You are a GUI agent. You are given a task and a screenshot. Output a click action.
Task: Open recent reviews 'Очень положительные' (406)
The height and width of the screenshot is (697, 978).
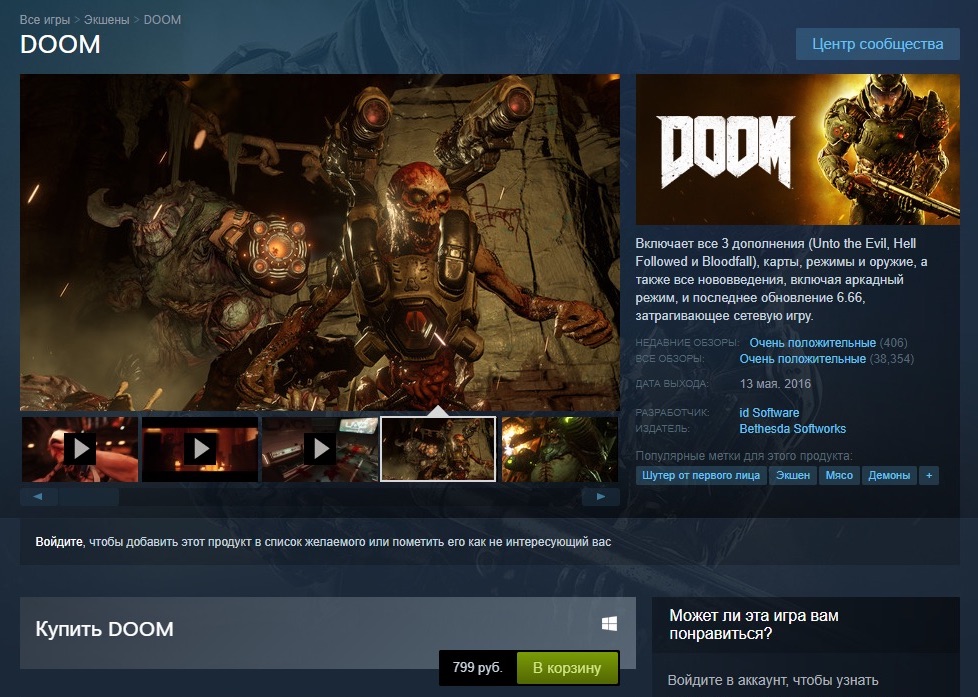pyautogui.click(x=812, y=343)
